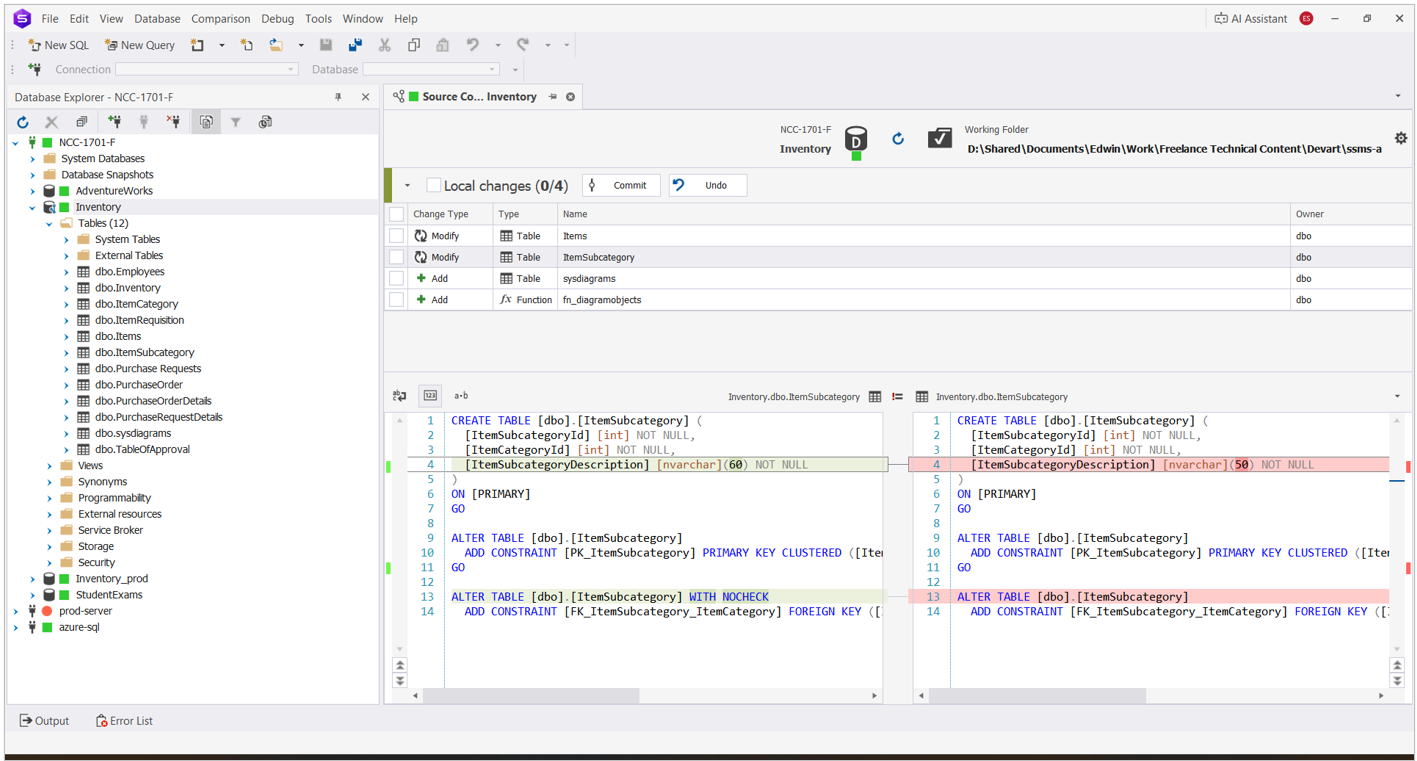The height and width of the screenshot is (761, 1417).
Task: Toggle the a·b whitespace icon
Action: point(461,396)
